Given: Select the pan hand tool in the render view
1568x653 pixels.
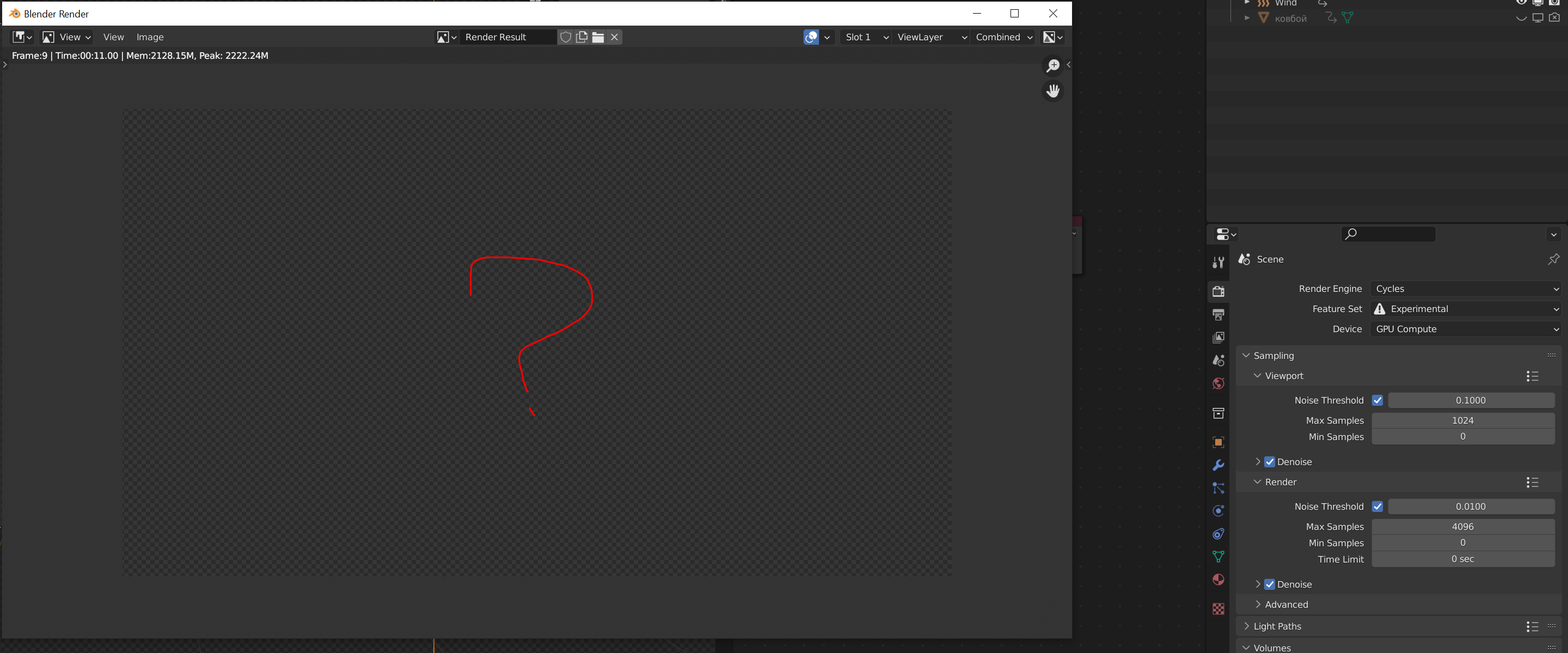Looking at the screenshot, I should (1052, 91).
